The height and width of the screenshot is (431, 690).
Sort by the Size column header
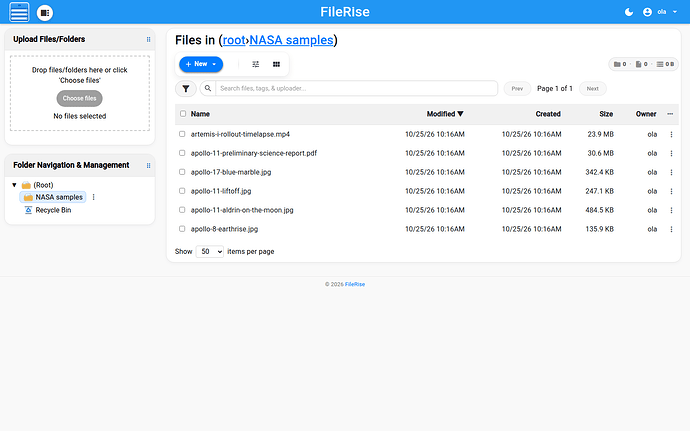(606, 114)
